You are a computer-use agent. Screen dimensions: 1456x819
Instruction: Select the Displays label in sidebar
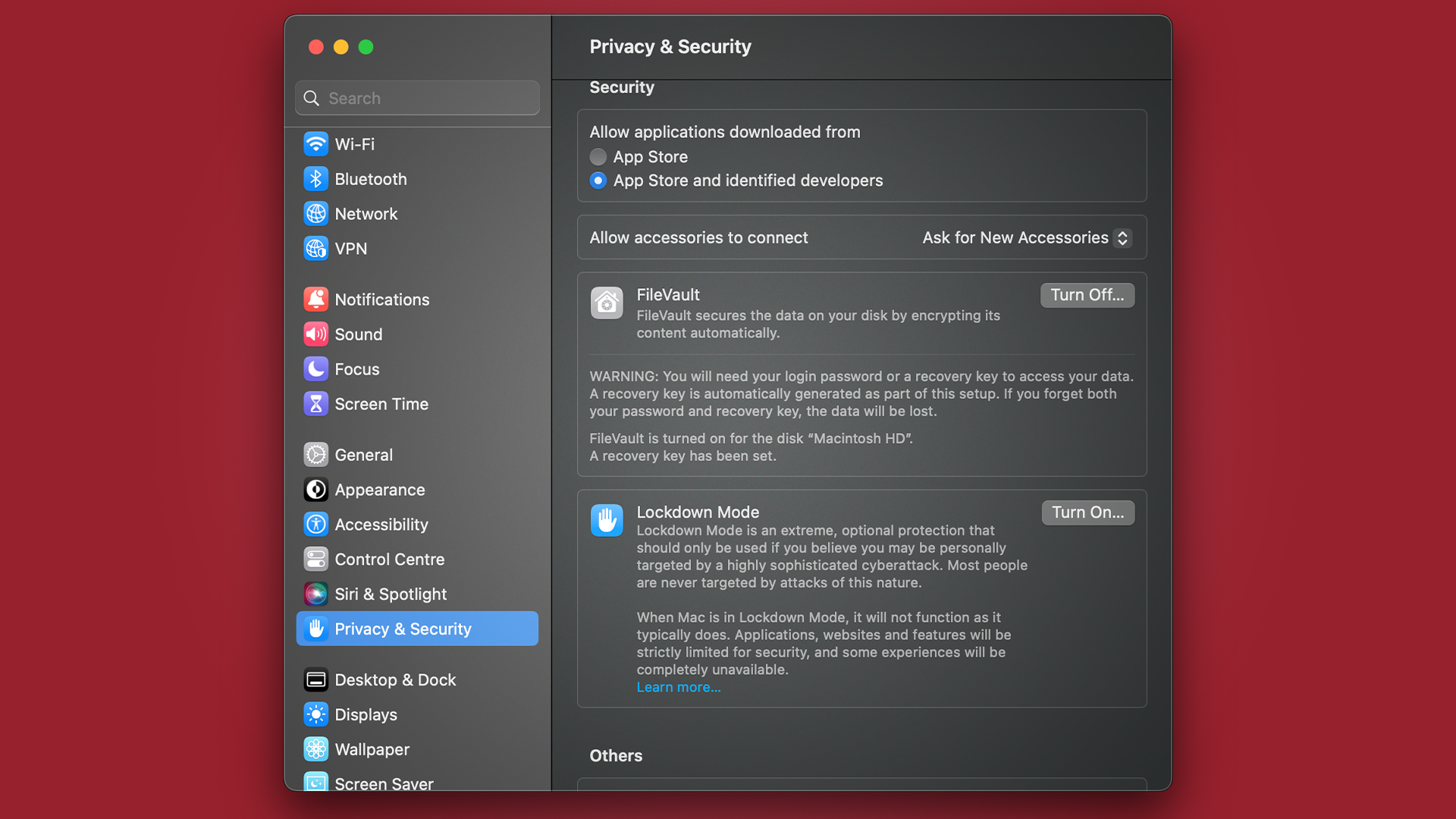click(366, 715)
